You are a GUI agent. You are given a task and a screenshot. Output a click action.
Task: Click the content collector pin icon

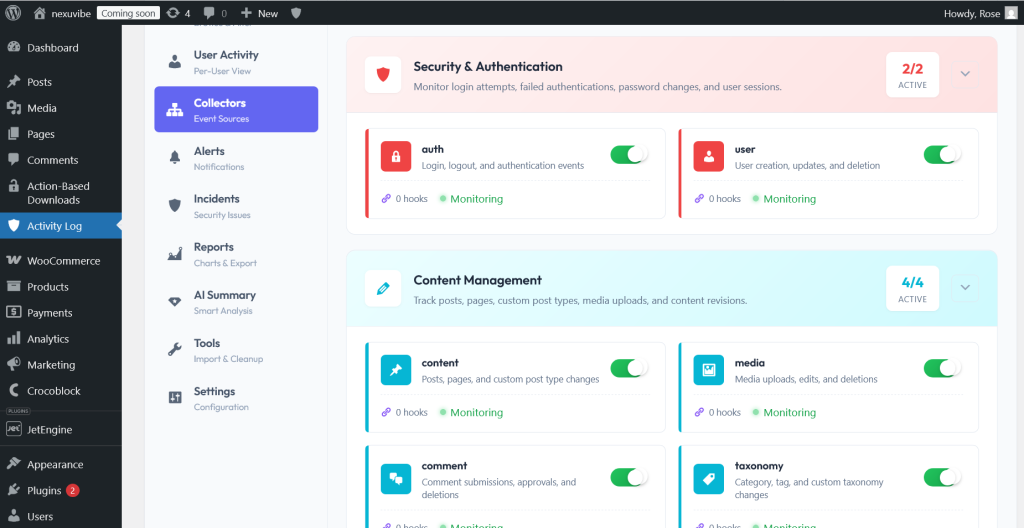pos(396,371)
